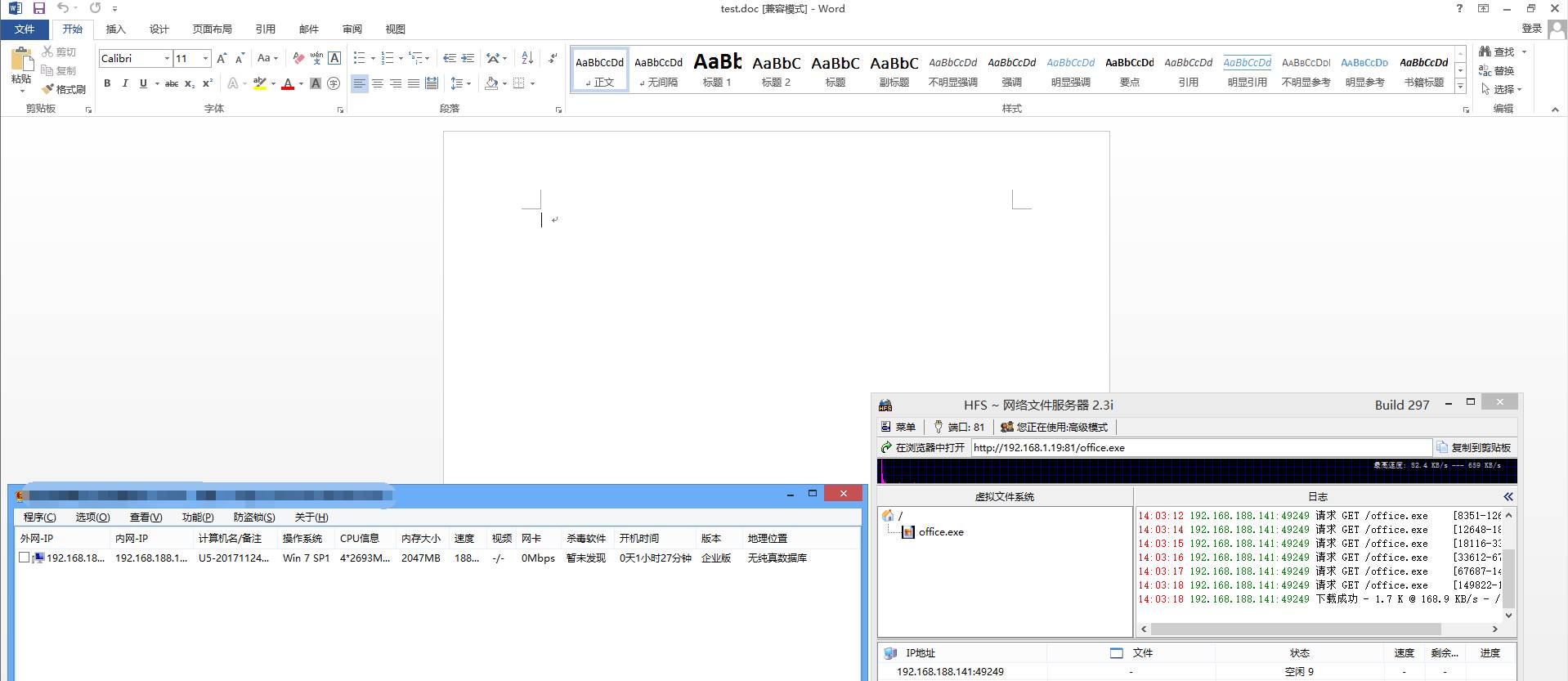The width and height of the screenshot is (1568, 681).
Task: Open the Calibri font name dropdown
Action: tap(167, 58)
